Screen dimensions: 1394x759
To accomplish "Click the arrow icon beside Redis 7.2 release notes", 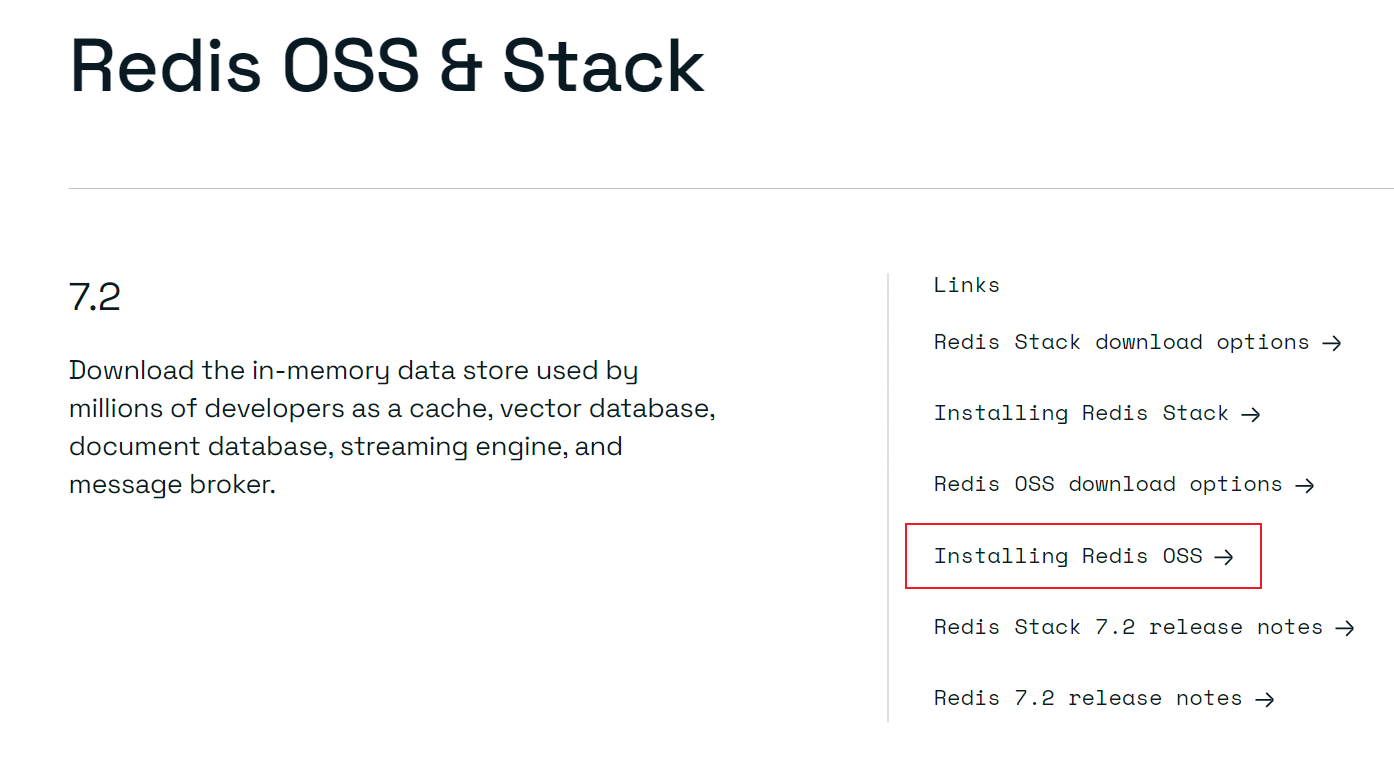I will tap(1266, 698).
